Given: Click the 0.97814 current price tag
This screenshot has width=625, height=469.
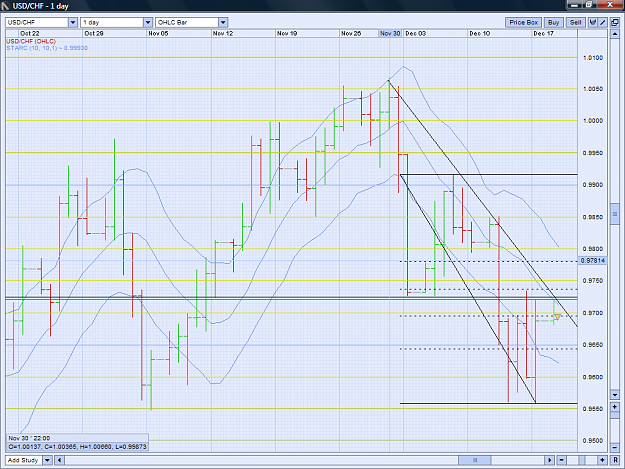Looking at the screenshot, I should [592, 261].
